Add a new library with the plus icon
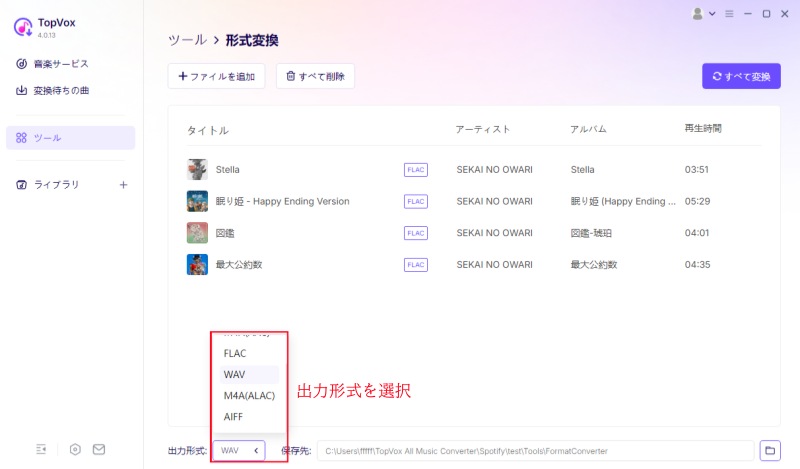Image resolution: width=800 pixels, height=469 pixels. point(123,185)
